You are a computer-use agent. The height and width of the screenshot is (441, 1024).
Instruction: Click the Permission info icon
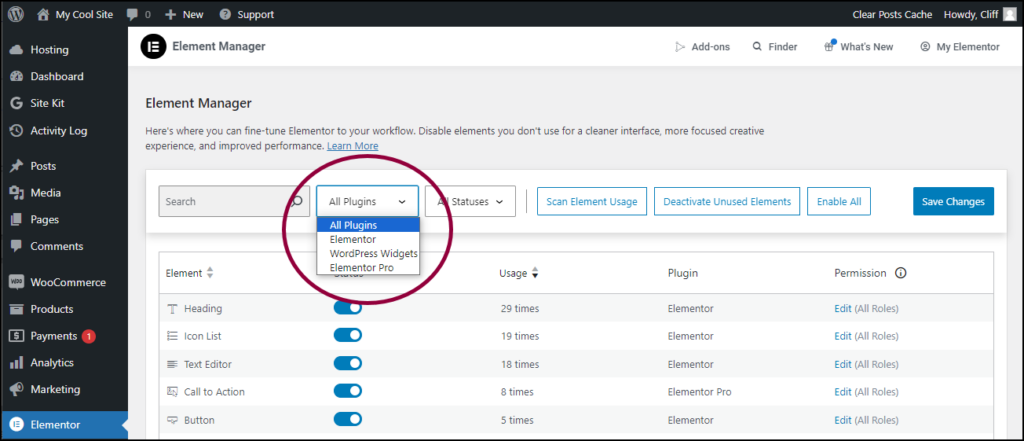pos(900,273)
